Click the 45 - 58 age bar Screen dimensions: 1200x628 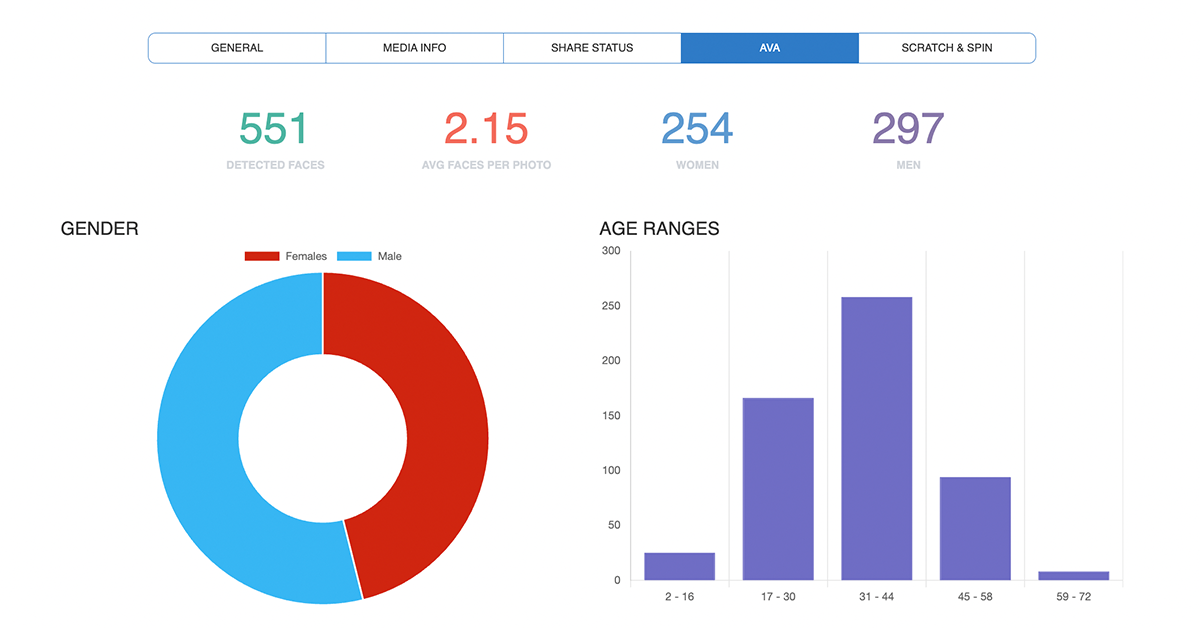click(975, 528)
